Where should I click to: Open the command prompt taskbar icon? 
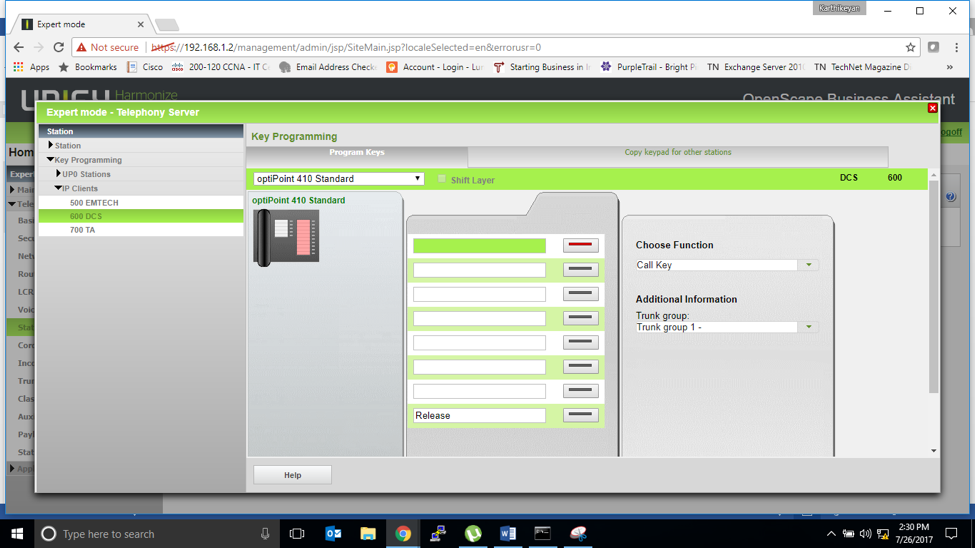click(543, 534)
